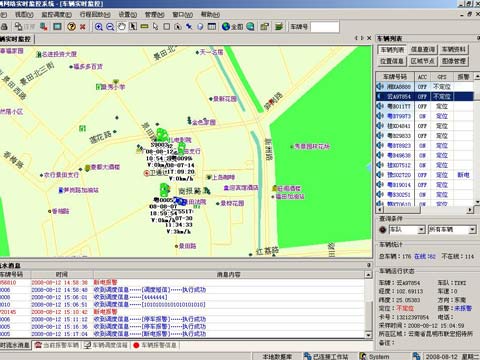
Task: Click the speaker icon in the 断电 alarm row
Action: [x=380, y=175]
